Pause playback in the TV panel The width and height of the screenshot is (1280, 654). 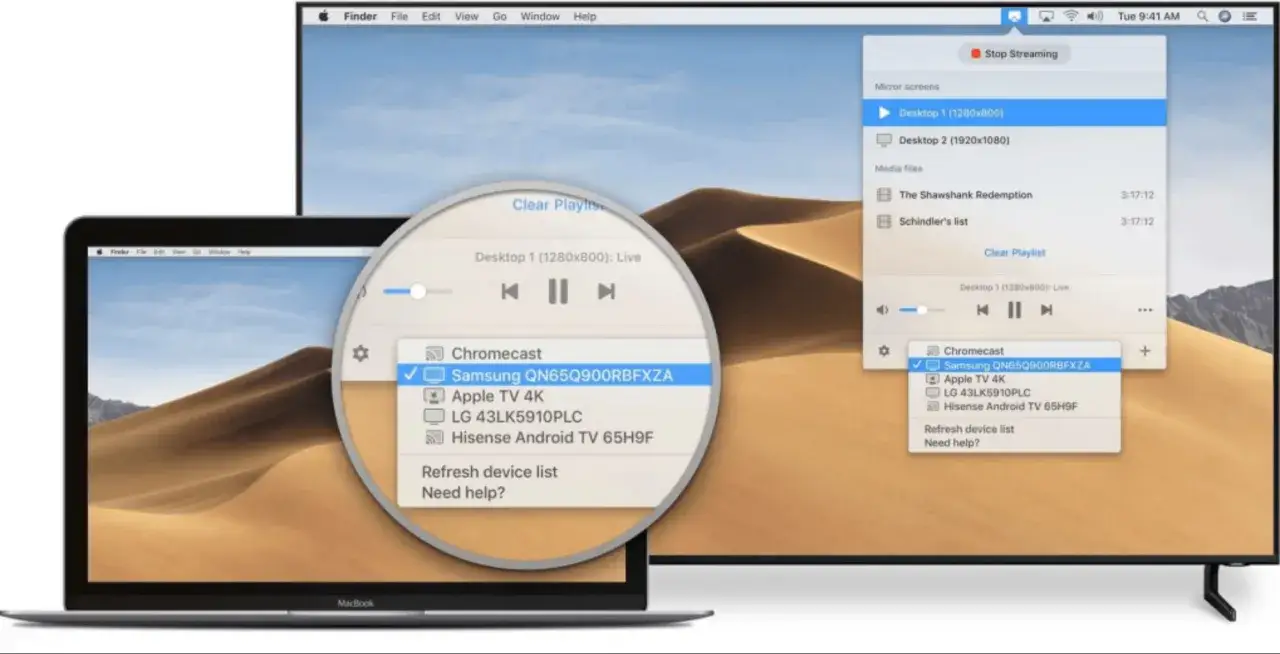point(1014,310)
